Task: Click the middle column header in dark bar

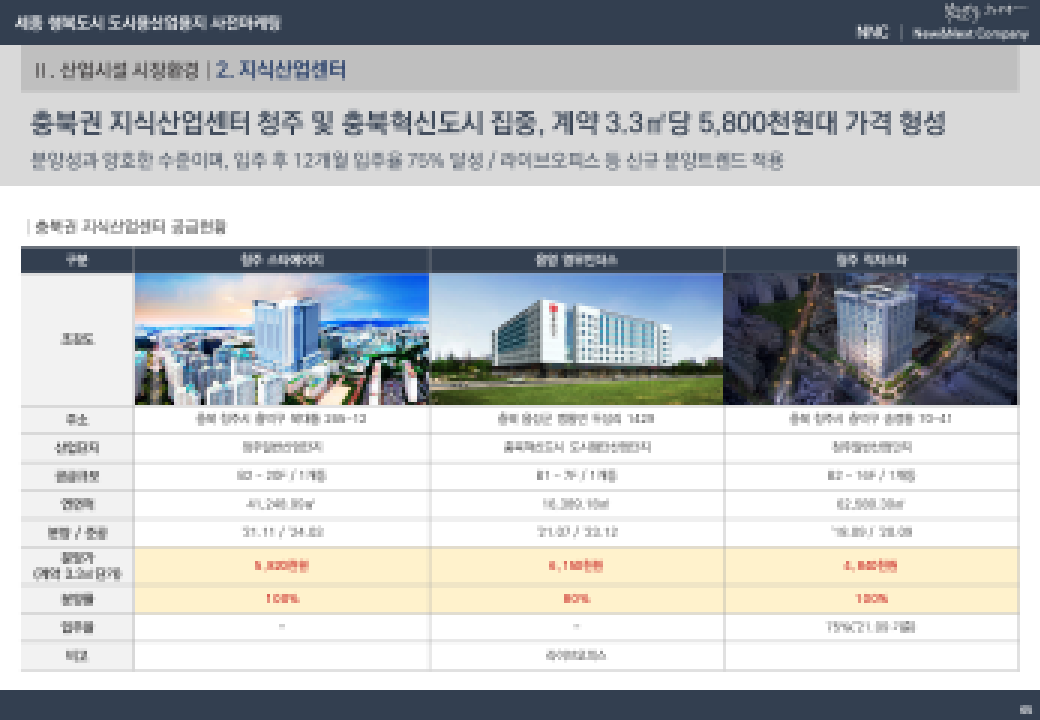Action: [x=576, y=260]
